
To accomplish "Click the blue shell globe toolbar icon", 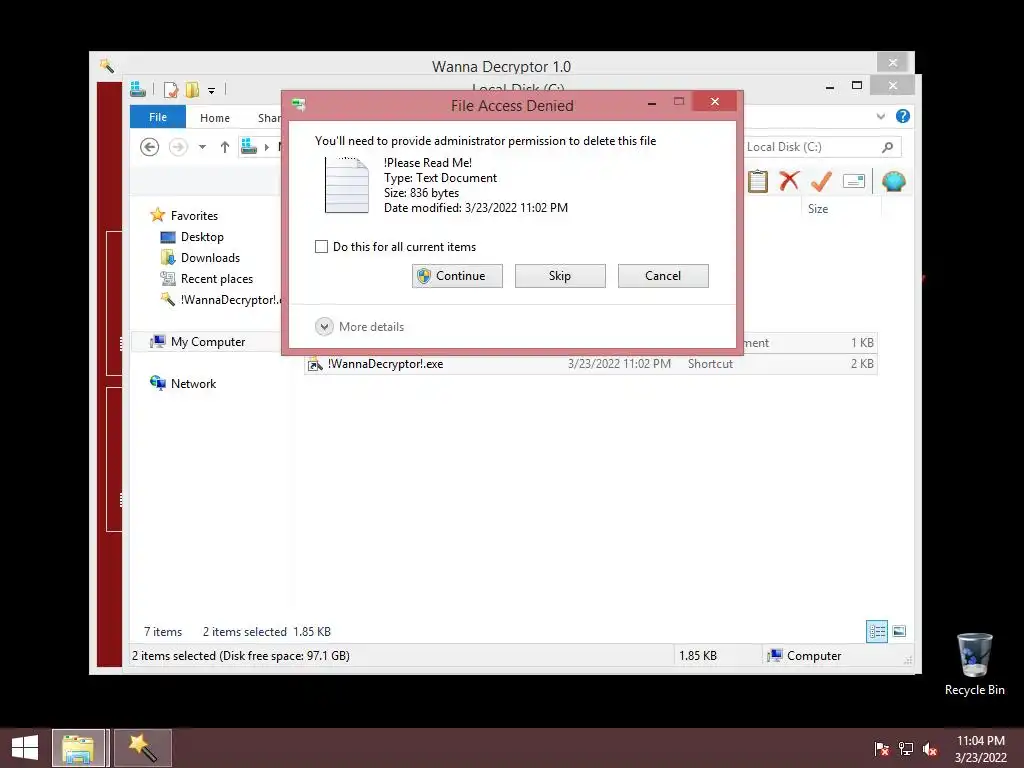I will [893, 181].
